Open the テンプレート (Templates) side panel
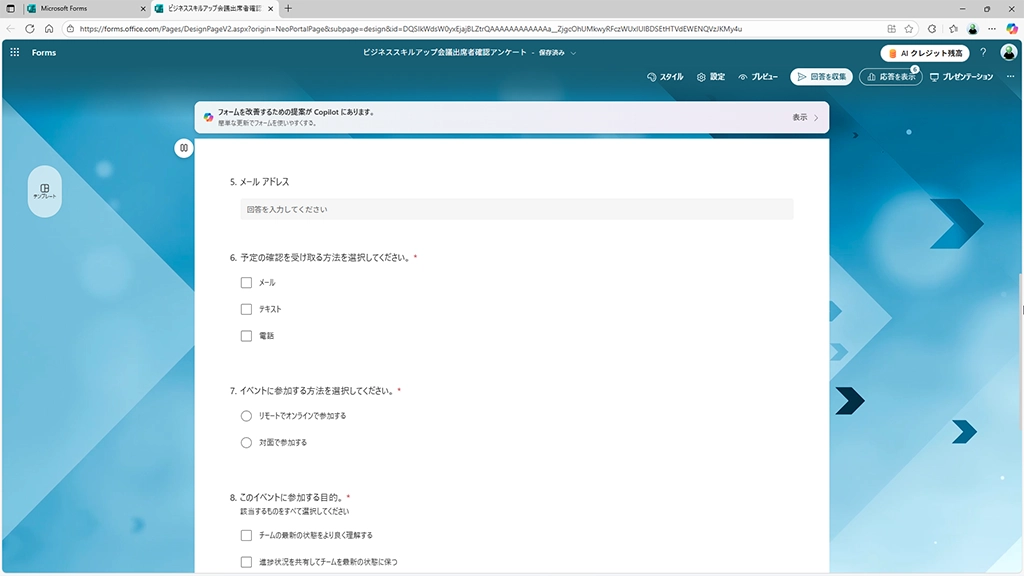 tap(44, 191)
